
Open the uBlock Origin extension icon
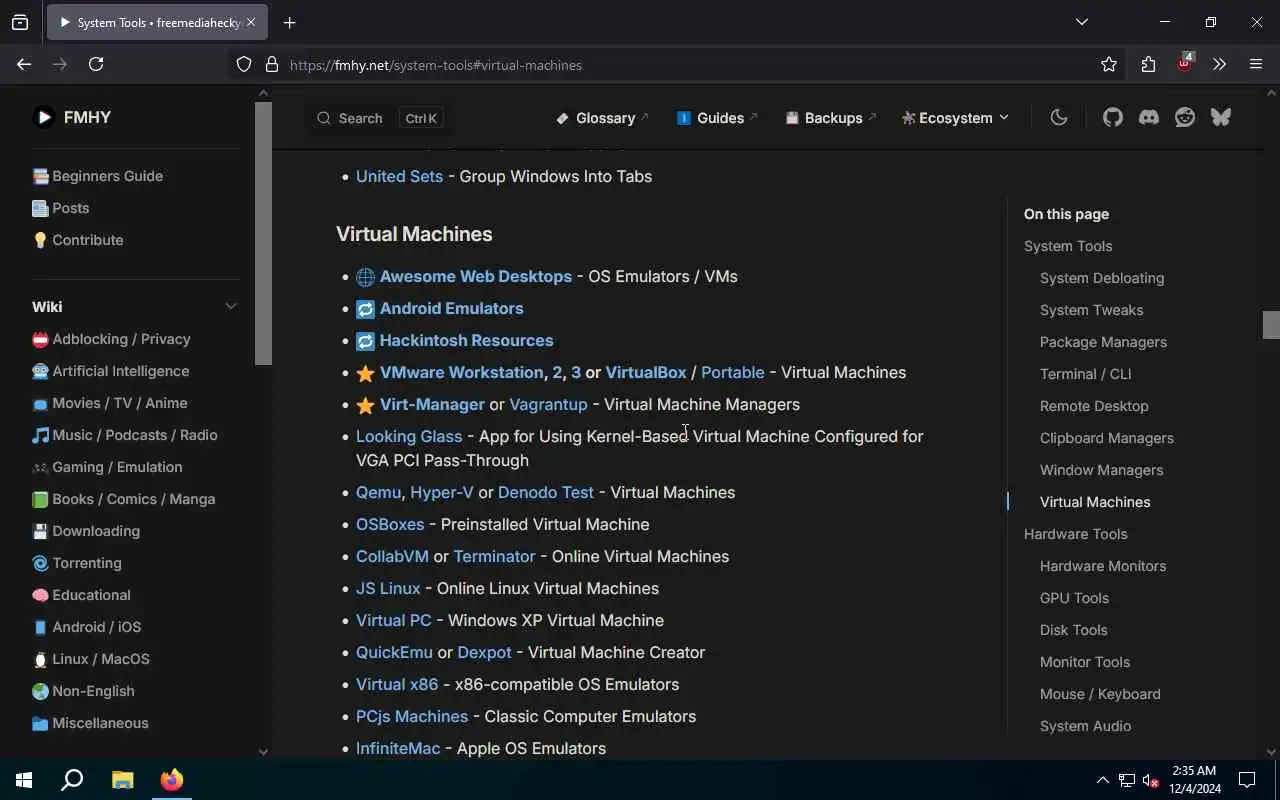tap(1184, 63)
